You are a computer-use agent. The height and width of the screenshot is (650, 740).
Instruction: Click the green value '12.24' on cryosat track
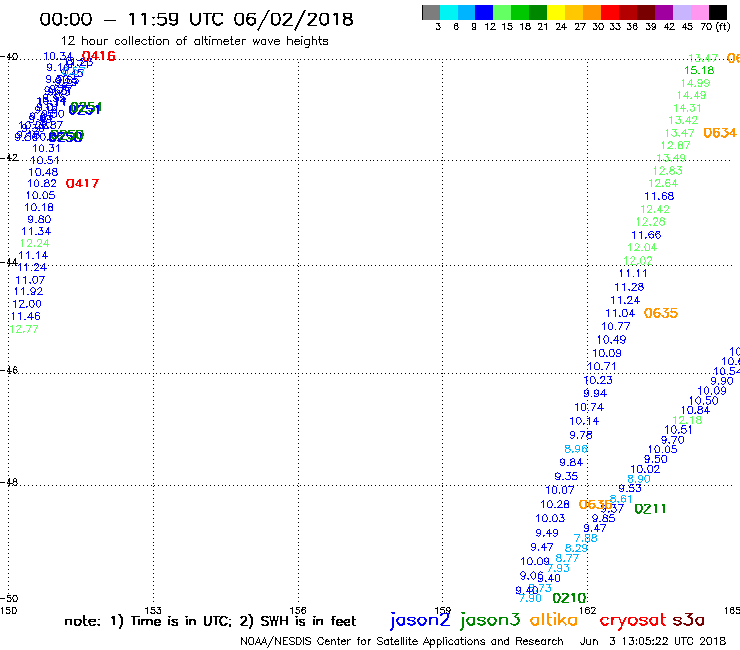pos(34,243)
